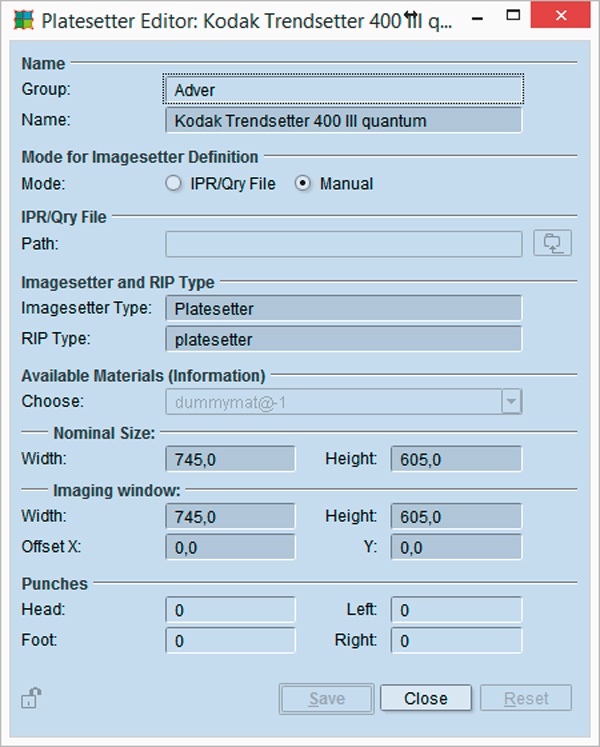Click the 'Available Materials (Information)' heading
The width and height of the screenshot is (600, 747).
pyautogui.click(x=143, y=375)
